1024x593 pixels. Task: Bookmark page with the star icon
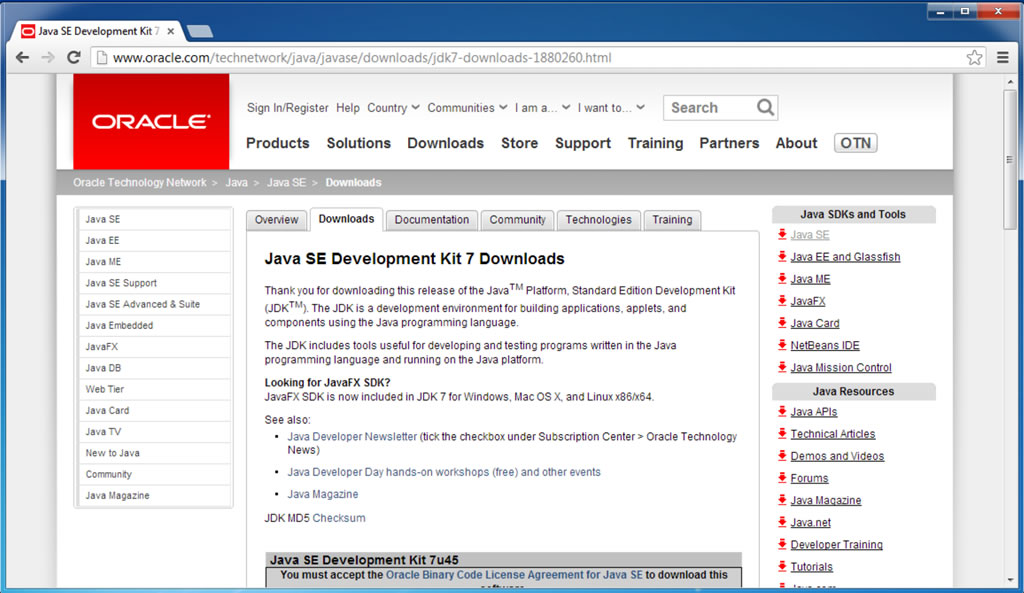click(974, 57)
